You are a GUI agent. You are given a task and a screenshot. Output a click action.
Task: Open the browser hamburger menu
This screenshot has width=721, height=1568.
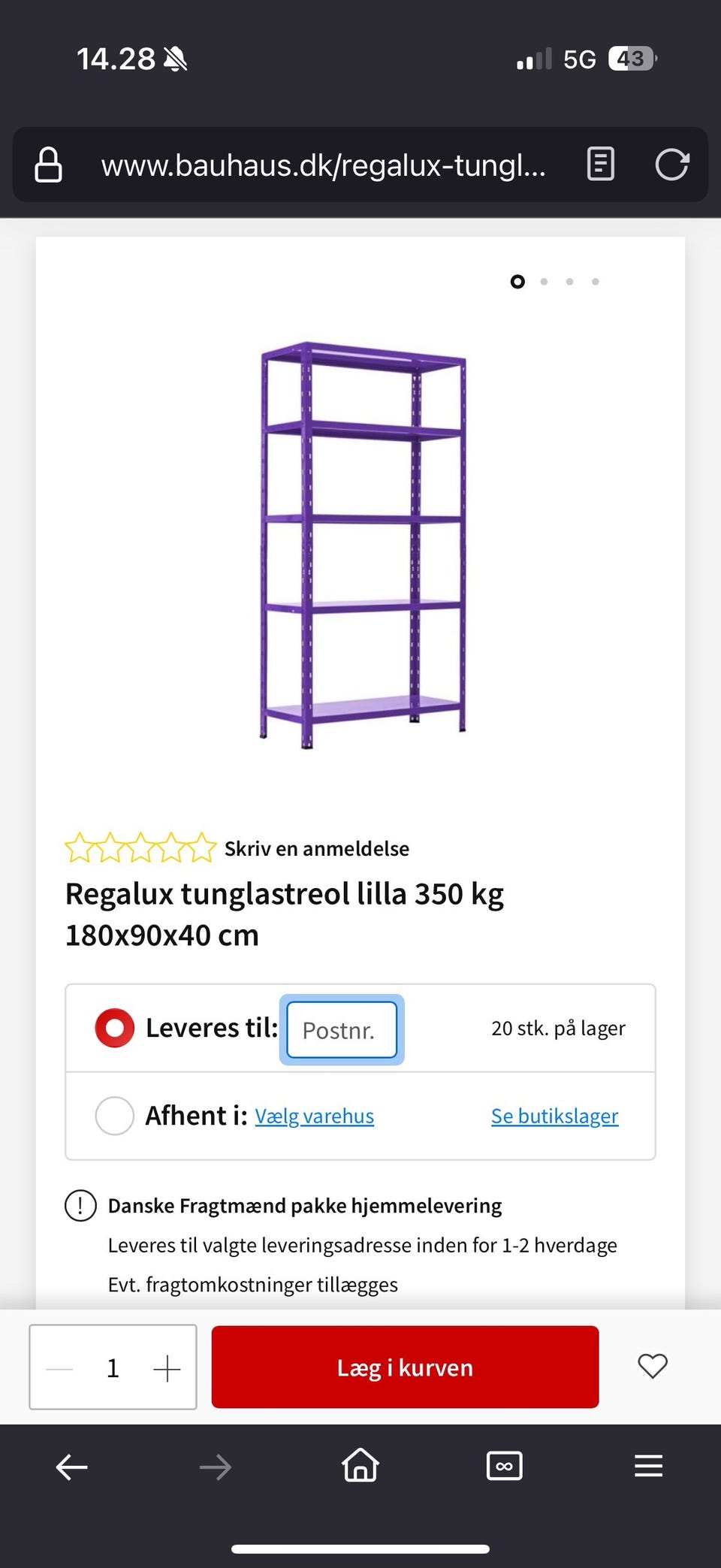click(x=648, y=1466)
